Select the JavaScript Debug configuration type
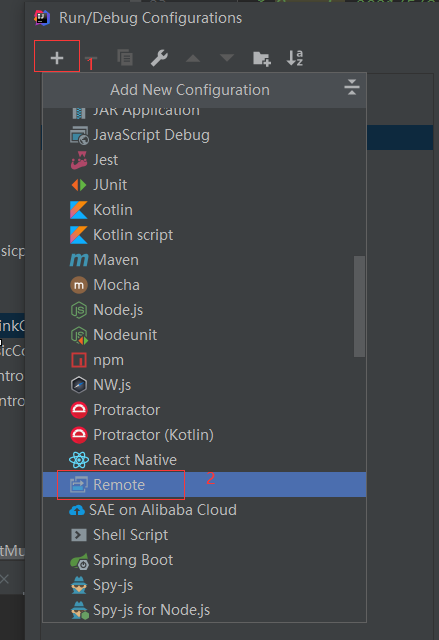 click(x=204, y=135)
